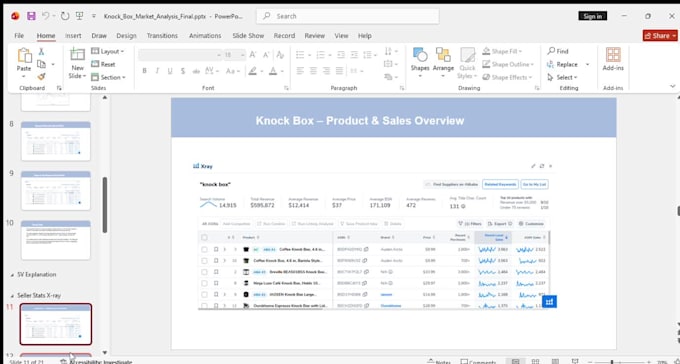Screen dimensions: 680x364
Task: Start slideshow from beginning in title bar
Action: (79, 16)
